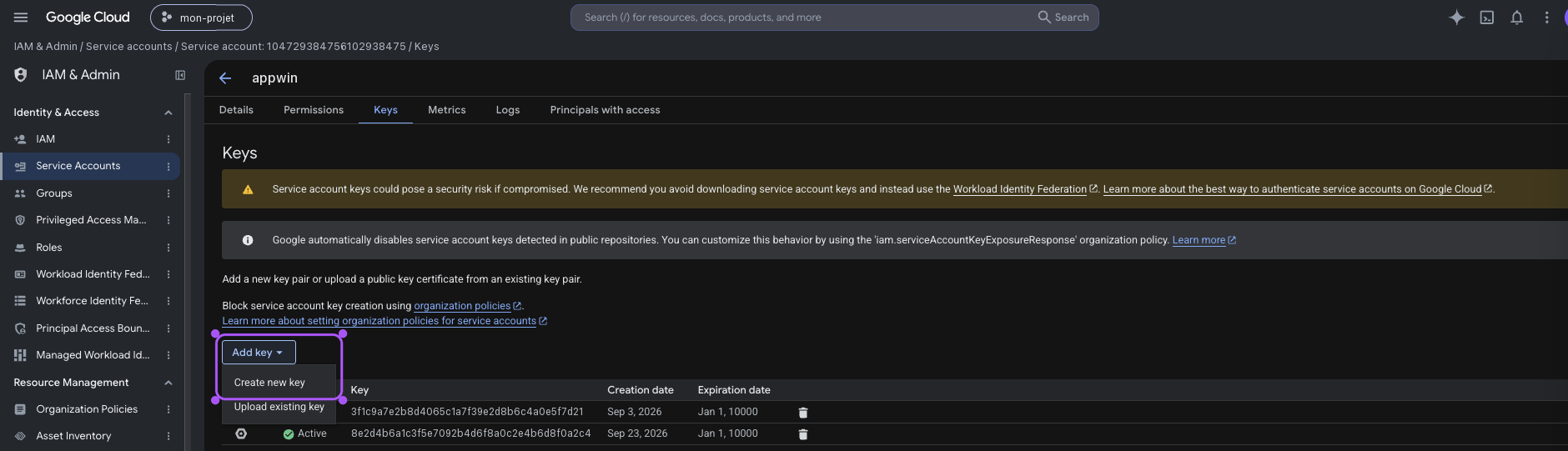Open three-dot menu for Roles
The width and height of the screenshot is (1568, 451).
[x=168, y=248]
